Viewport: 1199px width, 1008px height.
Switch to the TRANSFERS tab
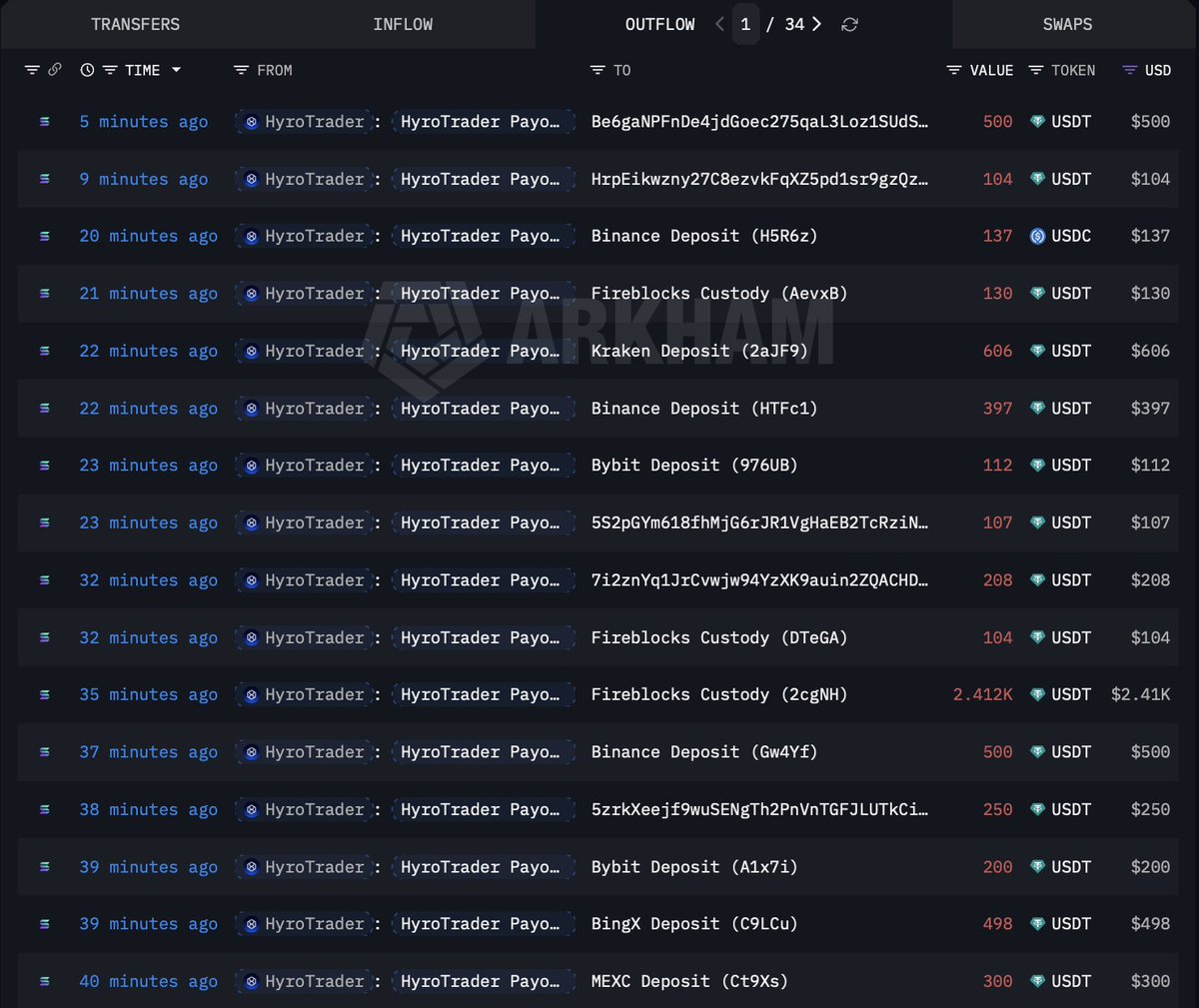136,24
